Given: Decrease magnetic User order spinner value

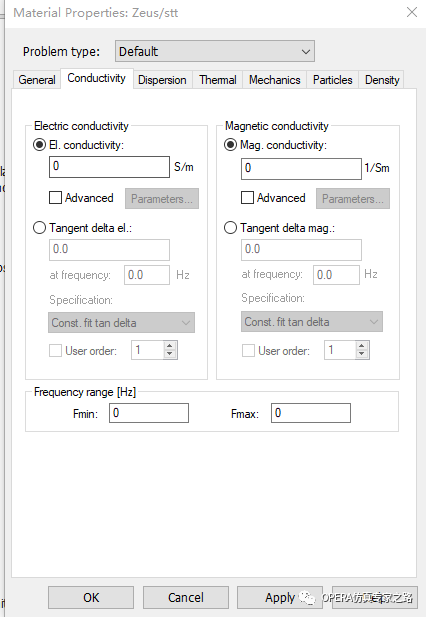Looking at the screenshot, I should click(361, 354).
